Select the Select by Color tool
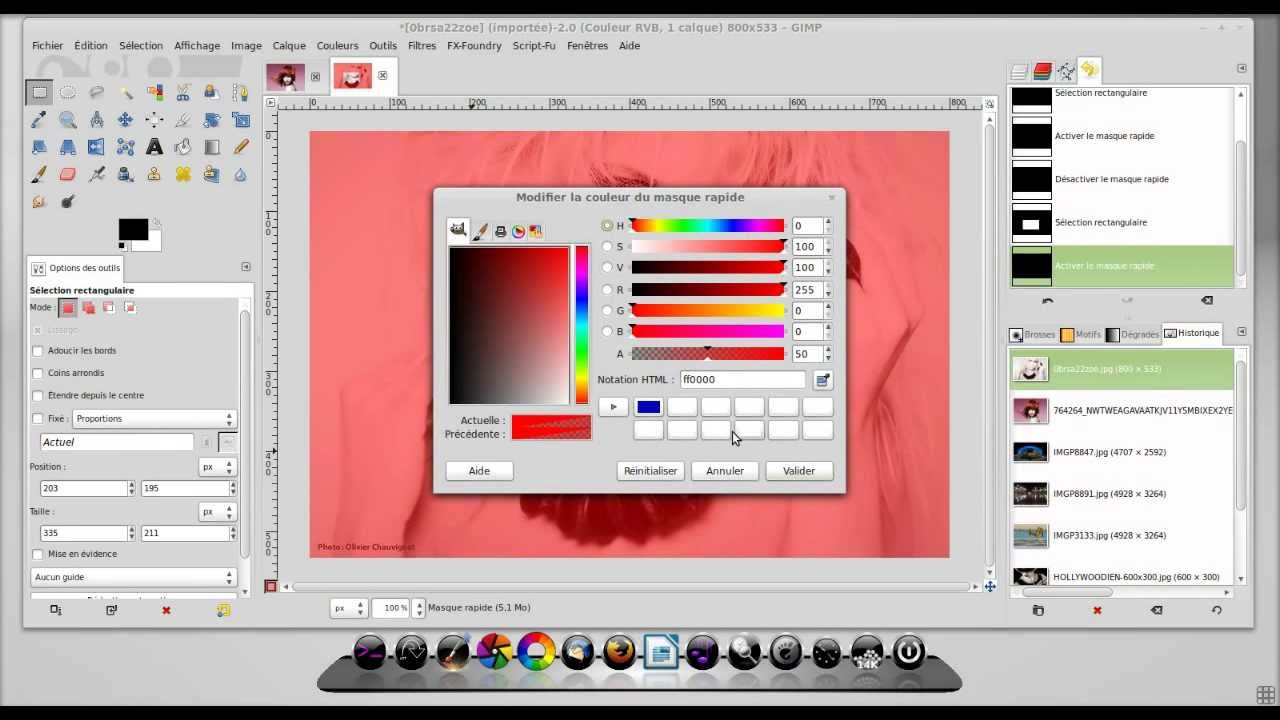This screenshot has width=1280, height=720. click(x=154, y=93)
